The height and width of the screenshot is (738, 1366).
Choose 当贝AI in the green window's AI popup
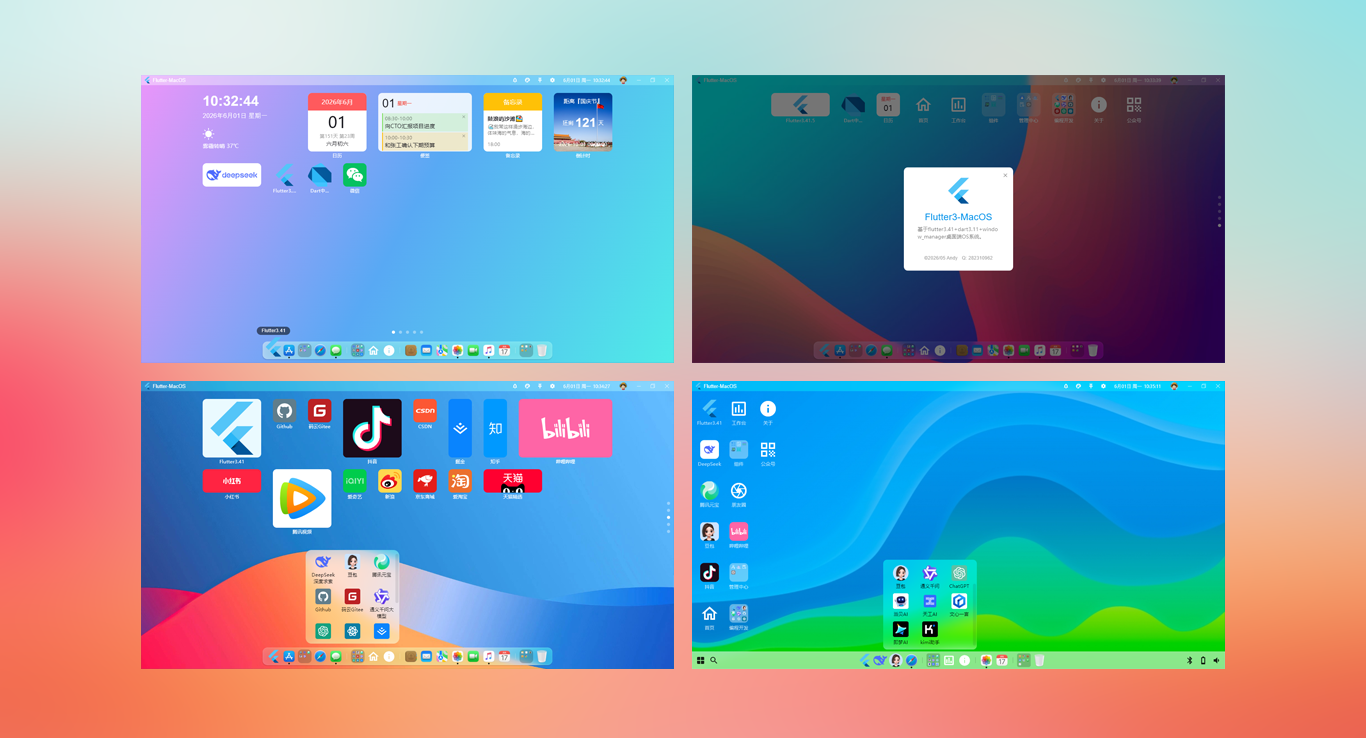901,601
